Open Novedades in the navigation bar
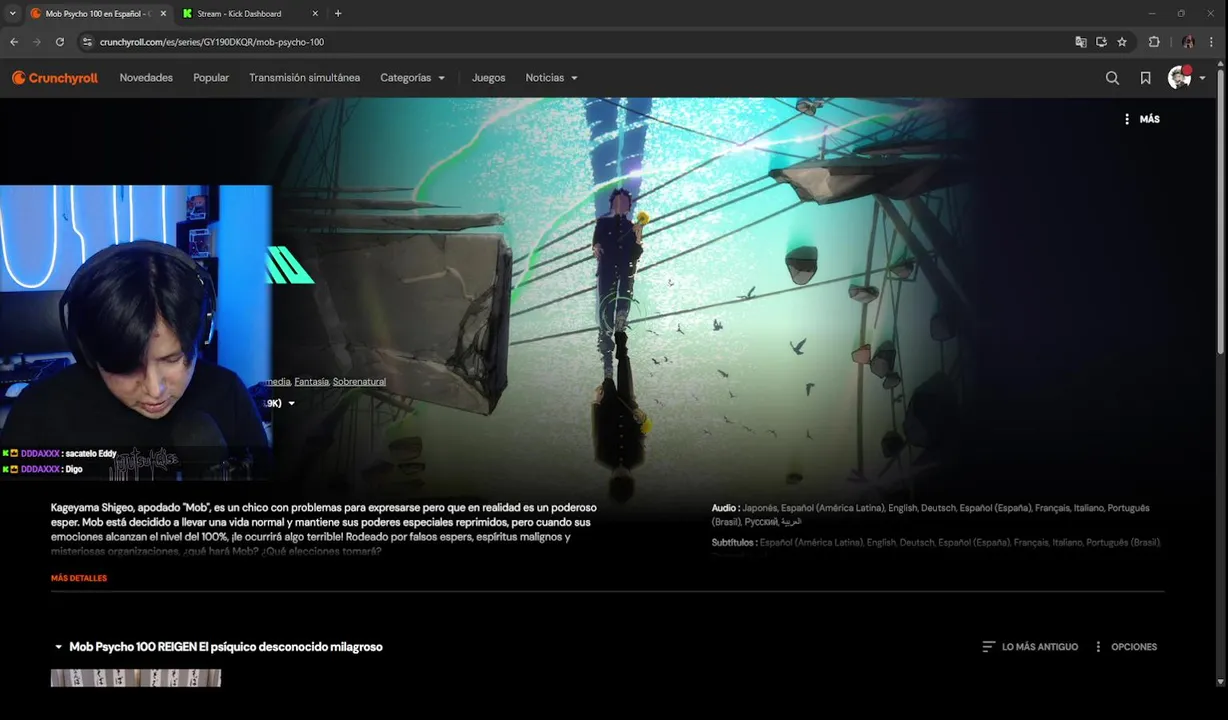1228x720 pixels. 146,78
